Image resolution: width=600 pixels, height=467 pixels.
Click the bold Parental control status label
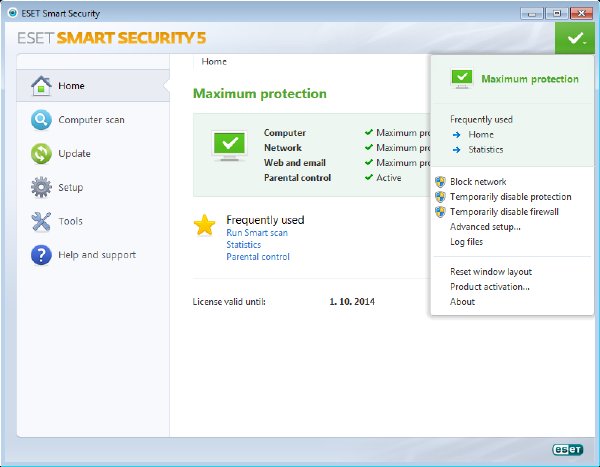pyautogui.click(x=297, y=178)
